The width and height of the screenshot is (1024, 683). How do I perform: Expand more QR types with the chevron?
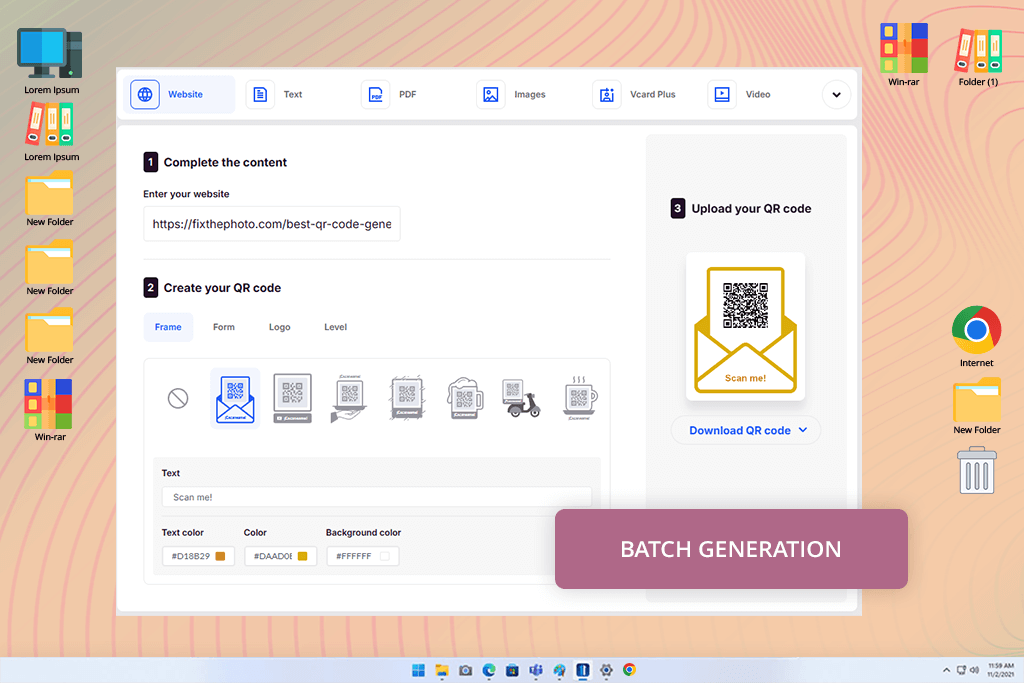coord(836,95)
